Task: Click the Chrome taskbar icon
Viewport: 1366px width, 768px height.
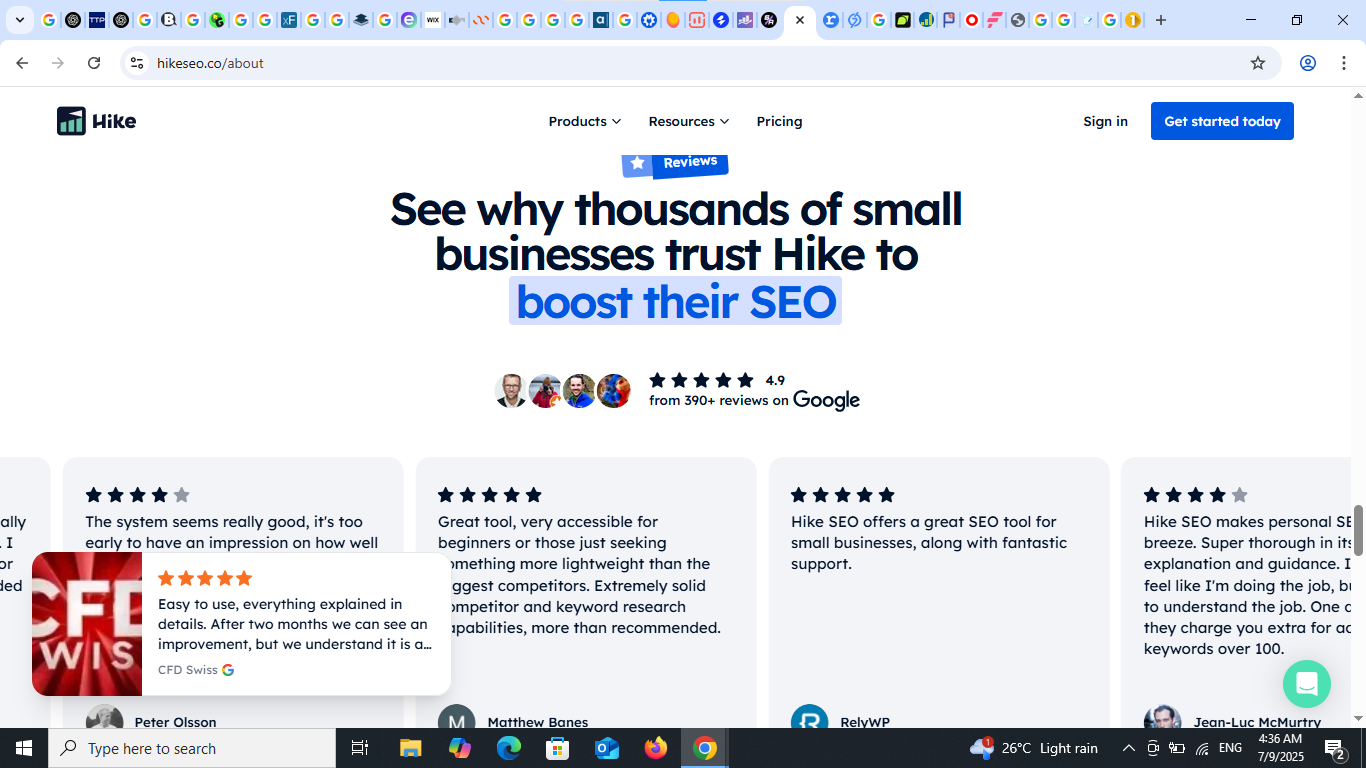Action: pyautogui.click(x=705, y=748)
